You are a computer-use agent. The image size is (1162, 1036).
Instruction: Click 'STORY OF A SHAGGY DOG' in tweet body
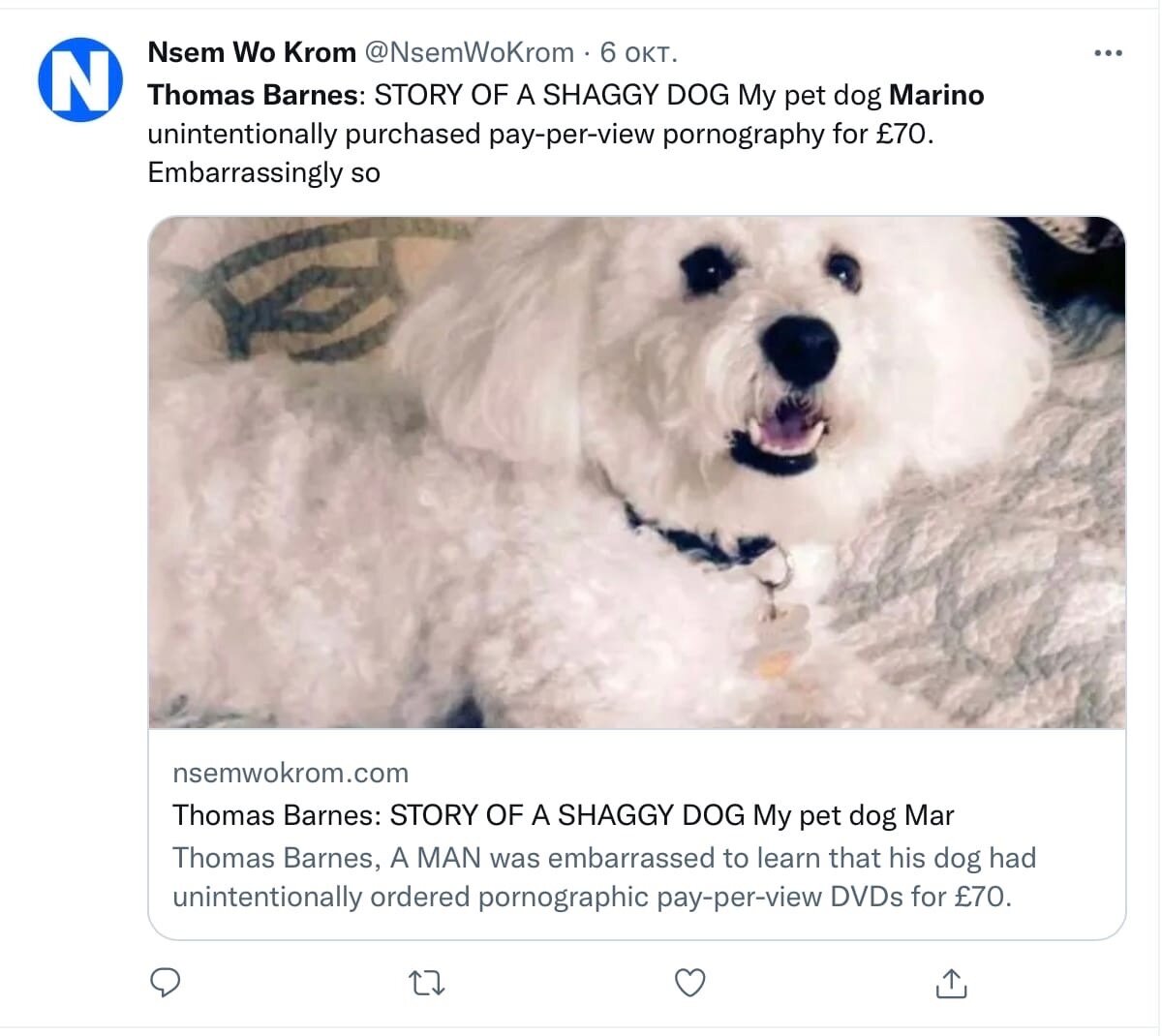(552, 95)
